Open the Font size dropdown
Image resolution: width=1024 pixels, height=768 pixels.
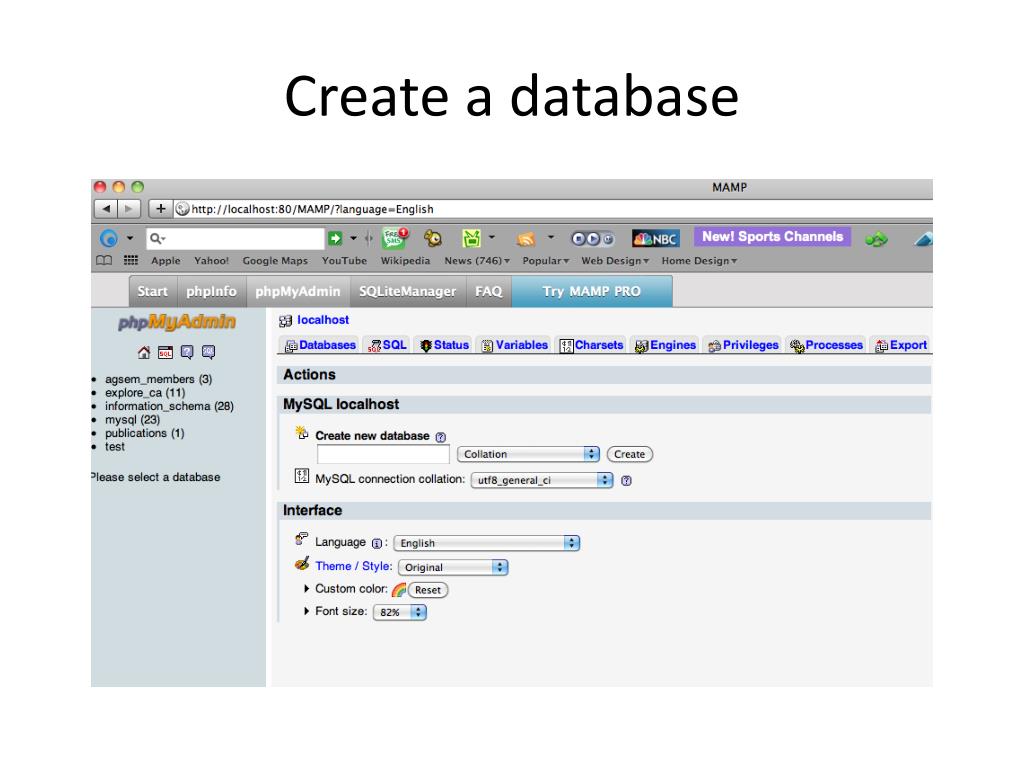tap(399, 612)
